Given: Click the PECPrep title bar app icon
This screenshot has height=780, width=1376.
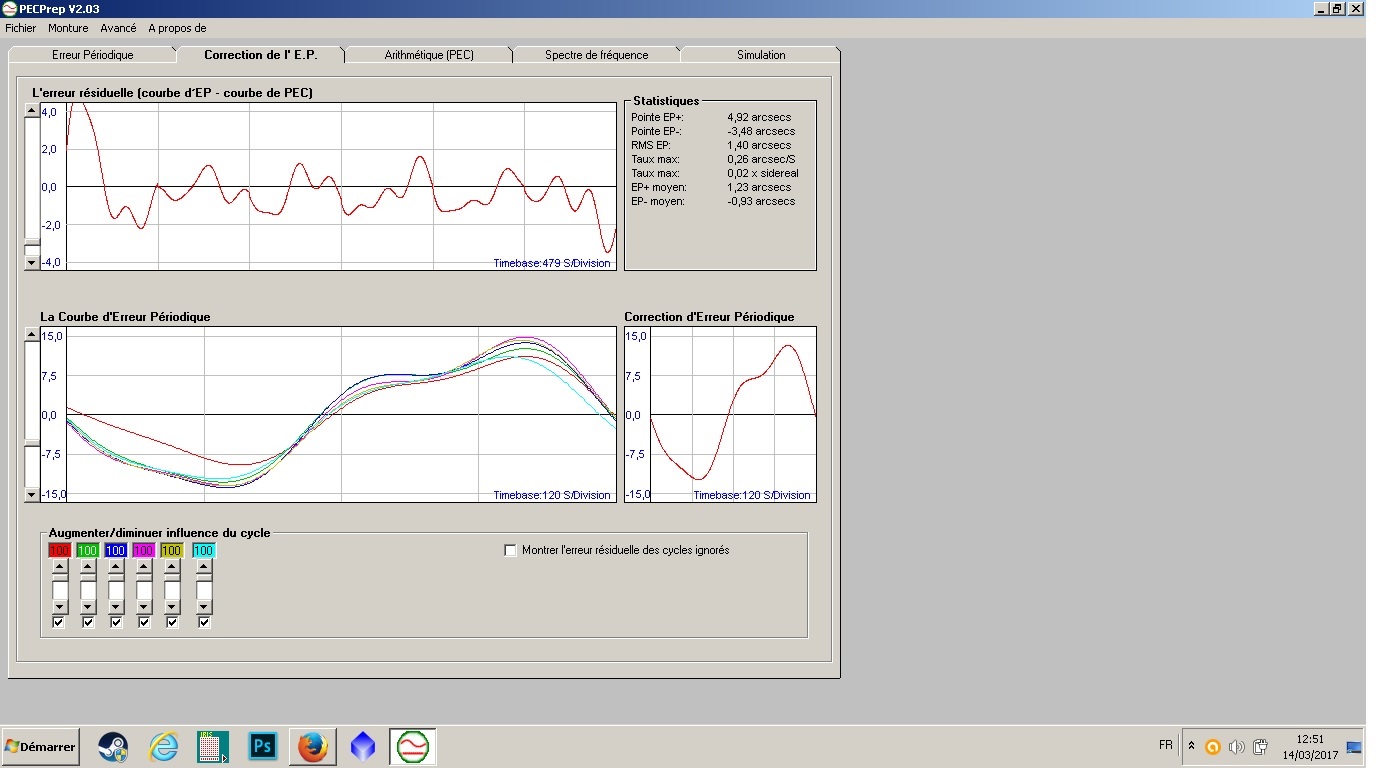Looking at the screenshot, I should coord(10,8).
